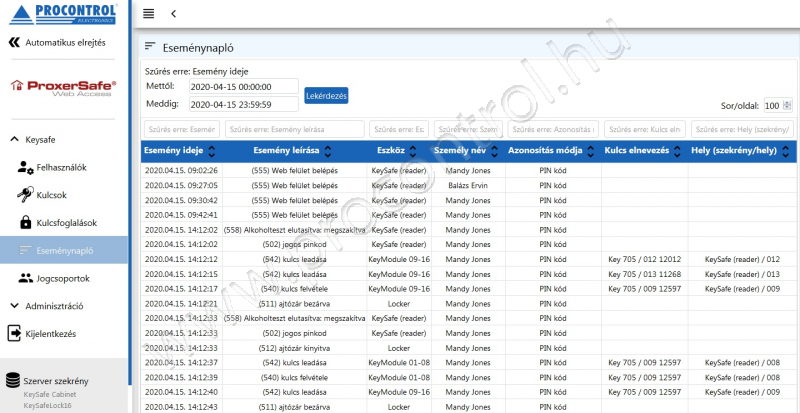
Task: Click the back arrow icon
Action: point(173,14)
